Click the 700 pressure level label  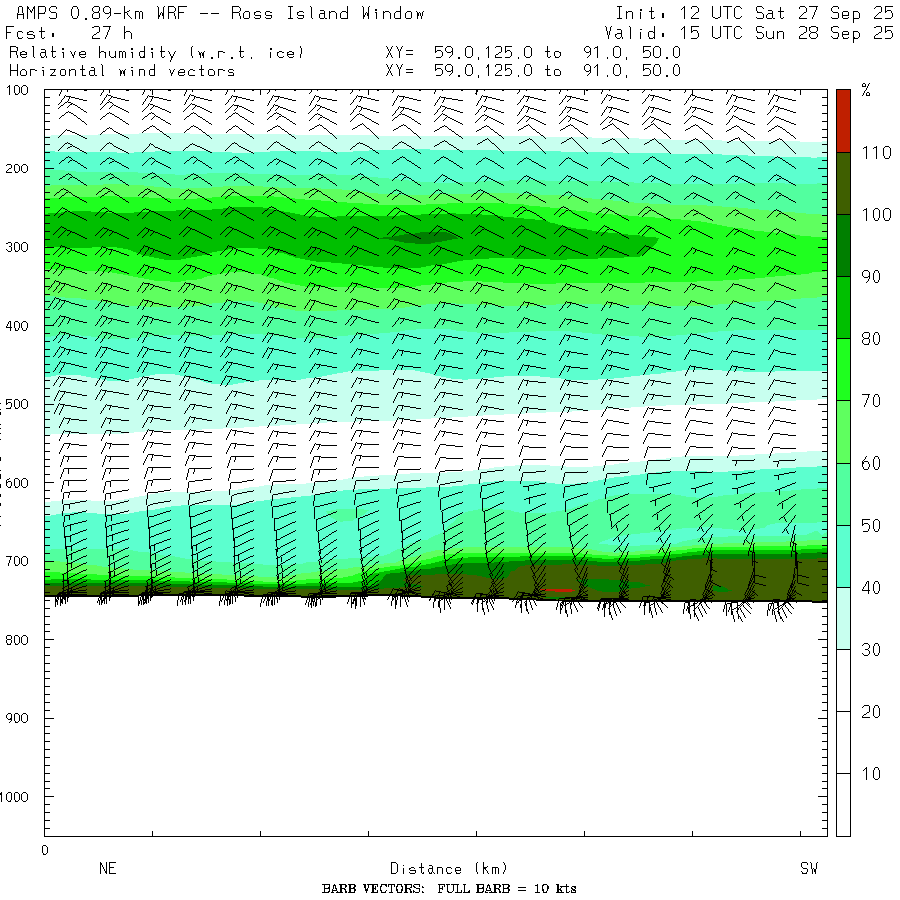pyautogui.click(x=17, y=561)
